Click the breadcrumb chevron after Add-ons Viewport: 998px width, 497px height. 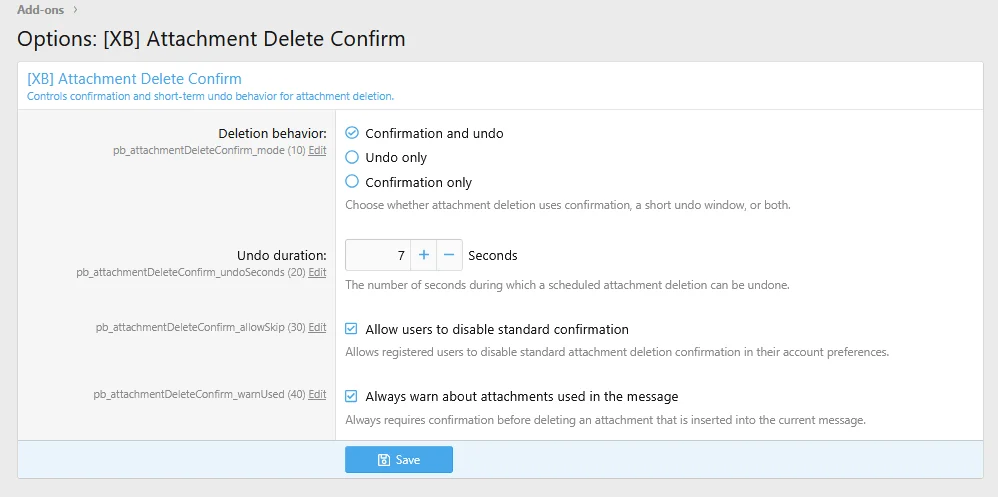75,10
